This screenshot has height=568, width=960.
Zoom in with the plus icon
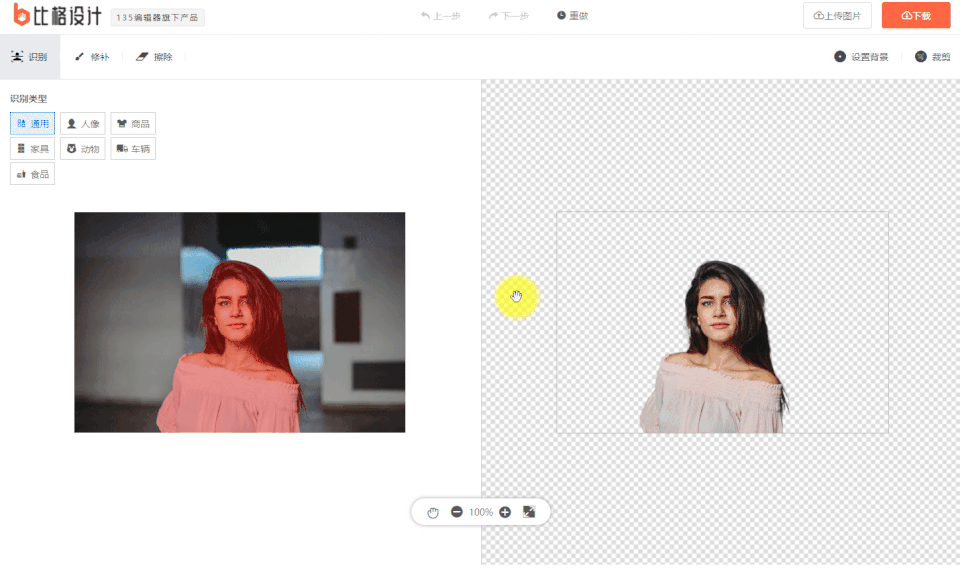(x=505, y=512)
